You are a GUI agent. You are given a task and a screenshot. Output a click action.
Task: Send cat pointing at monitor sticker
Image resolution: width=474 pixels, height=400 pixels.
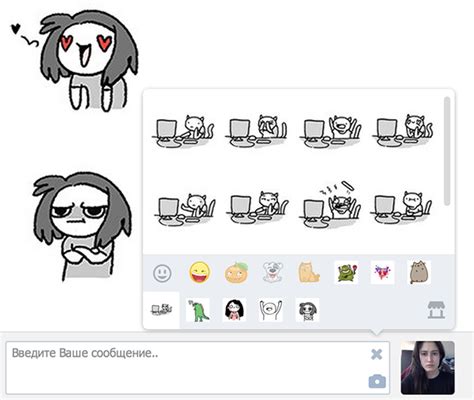click(x=185, y=210)
